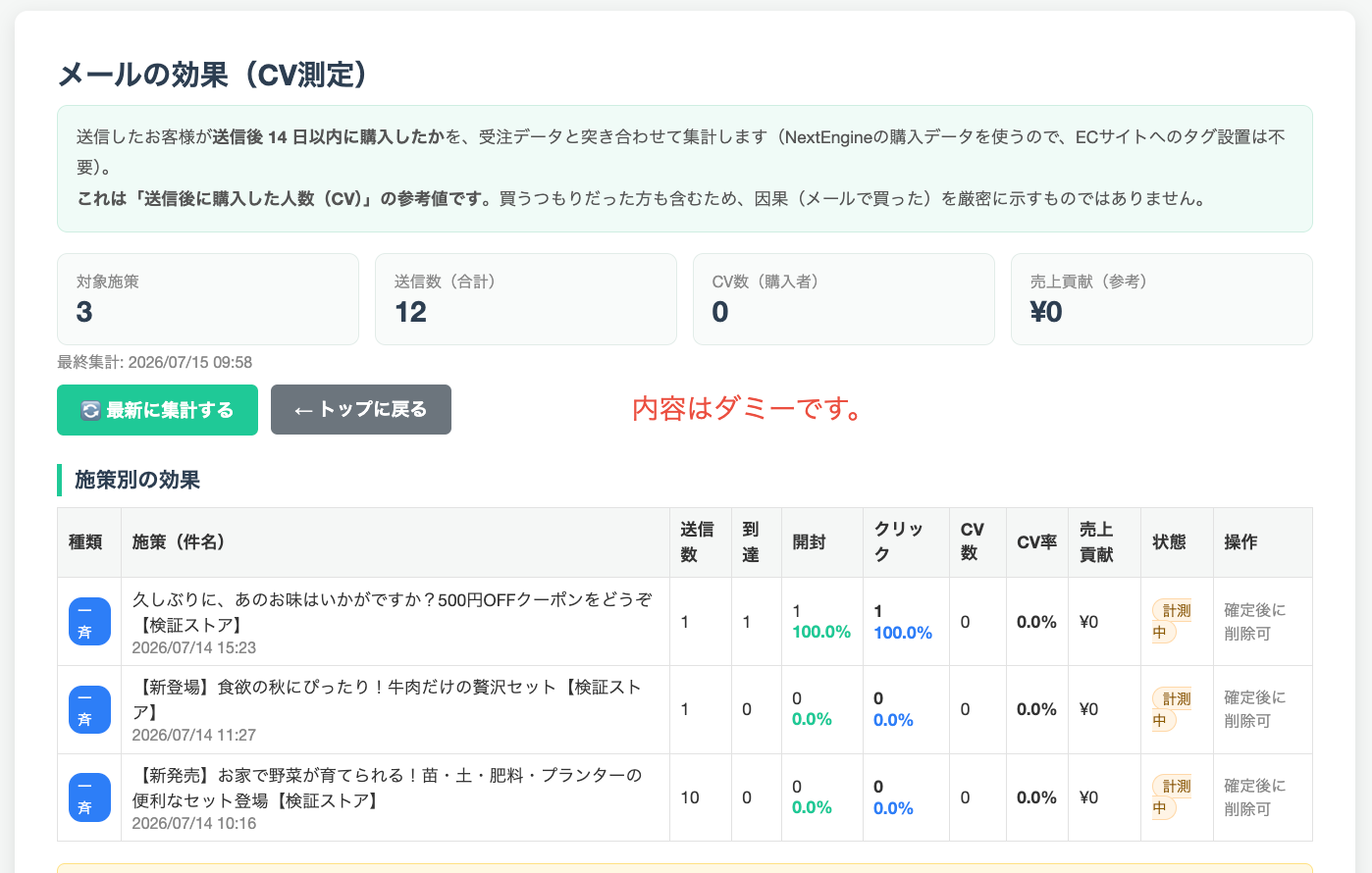Click the メールの効果（CV測定） page title
1372x873 pixels.
tap(213, 75)
